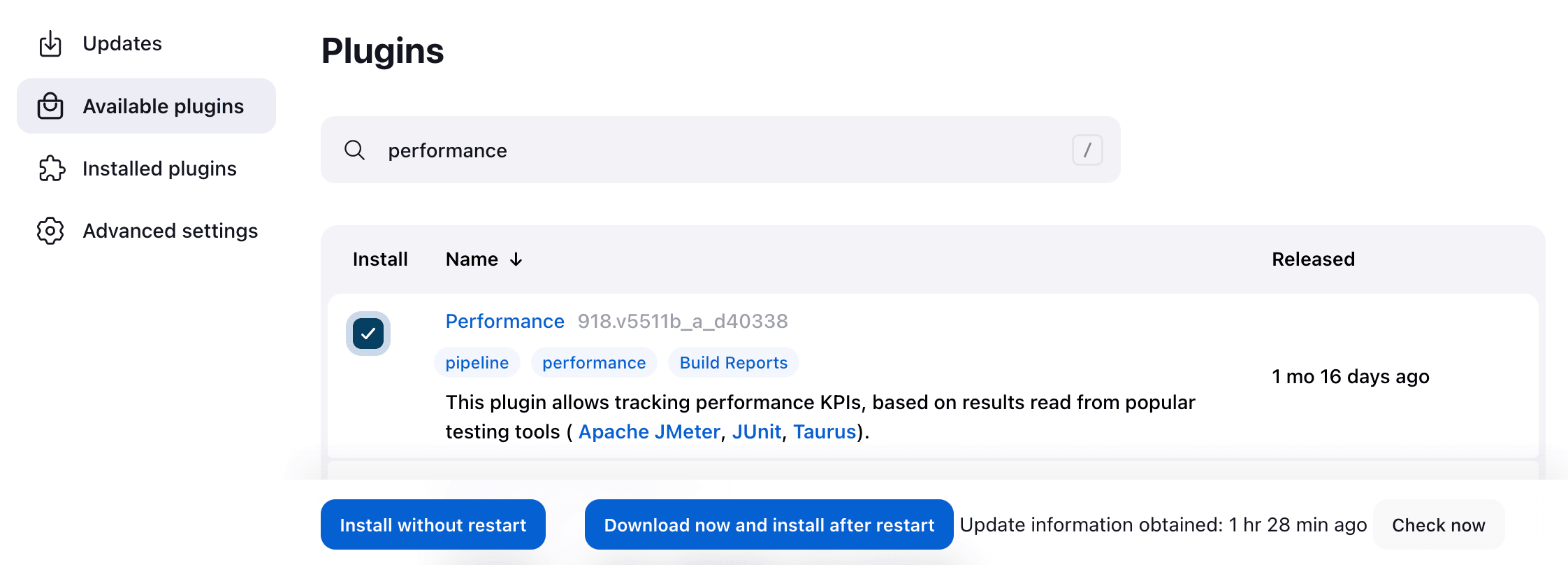Sort plugins using the Name arrow
This screenshot has height=565, width=1568.
[x=516, y=259]
